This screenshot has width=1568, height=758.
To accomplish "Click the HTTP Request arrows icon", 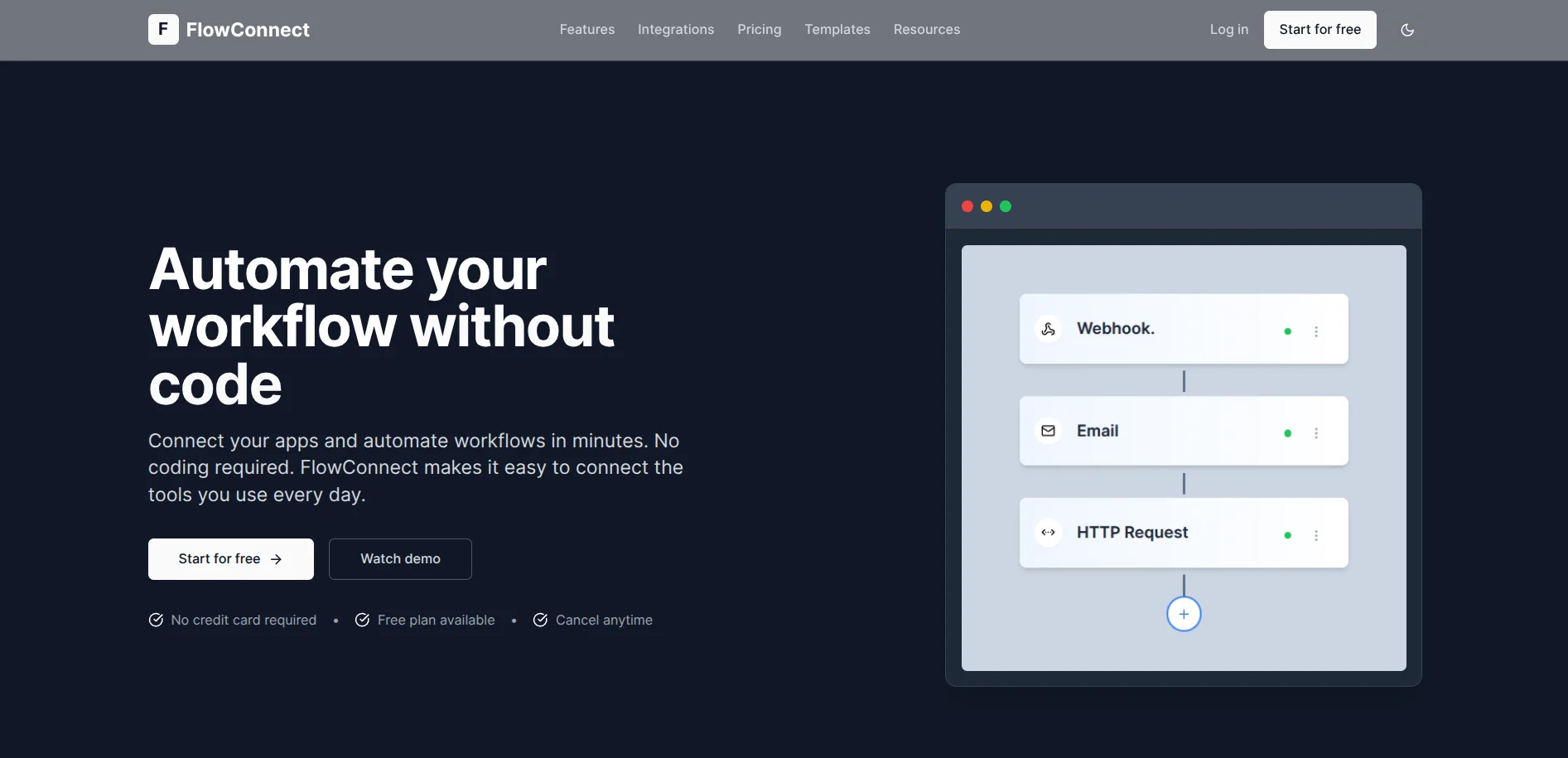I will tap(1048, 533).
